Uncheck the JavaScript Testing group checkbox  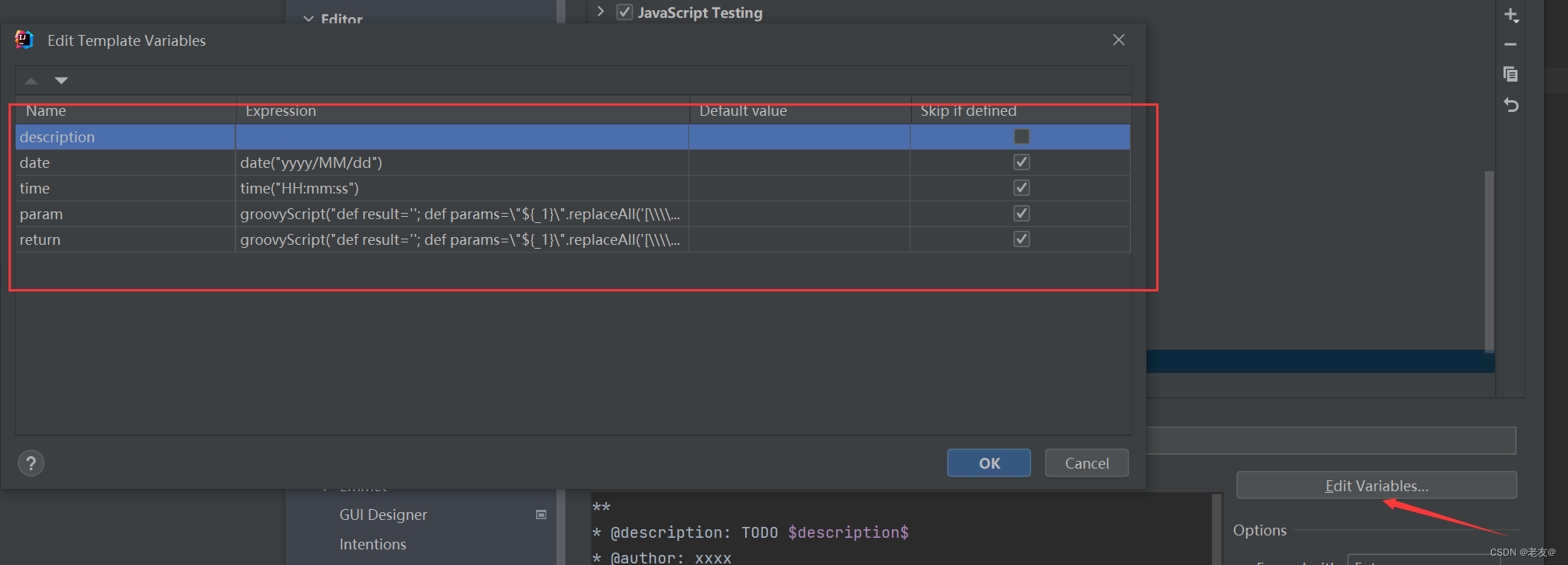click(625, 12)
